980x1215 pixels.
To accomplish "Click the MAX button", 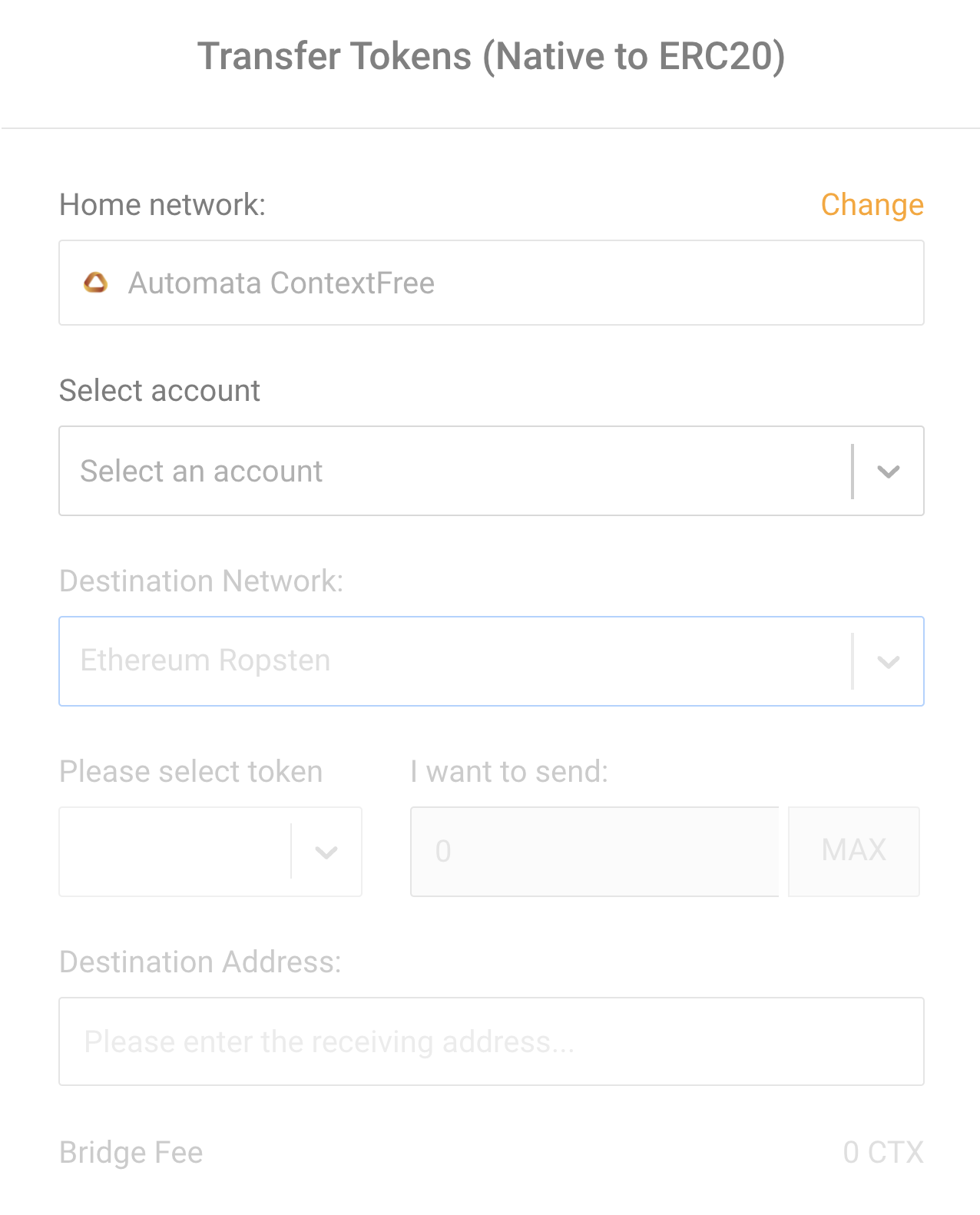I will (854, 851).
